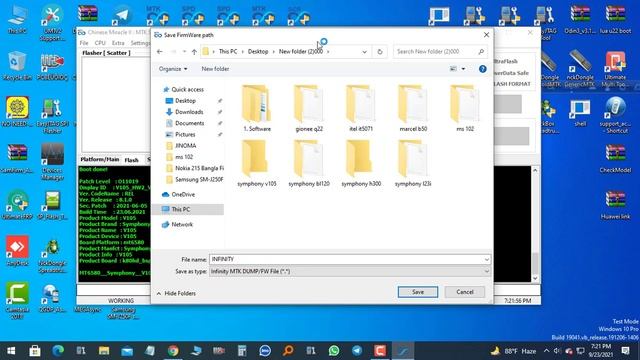Change view layout icon
640x360 pixels.
453,69
